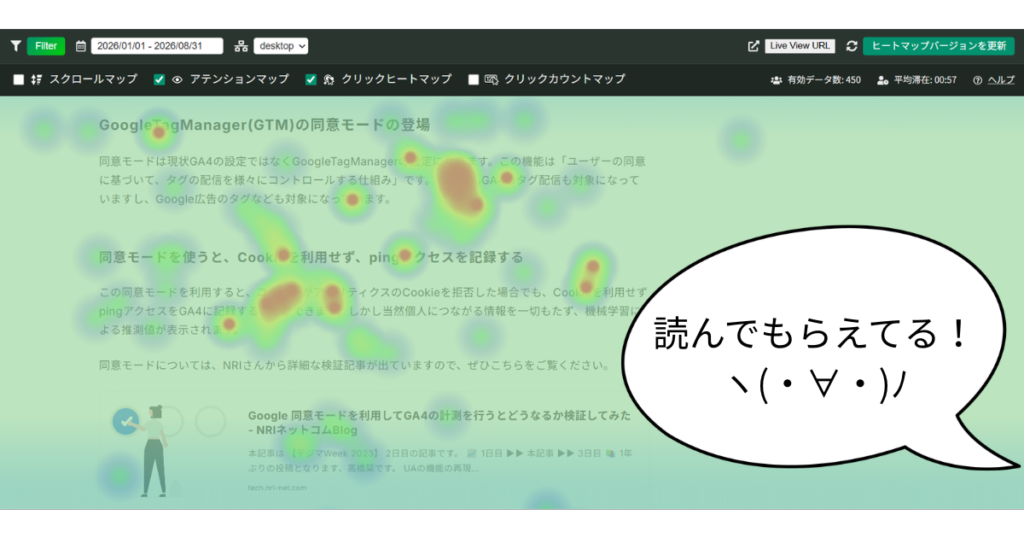Uncheck the アテンションマップ checkbox
The width and height of the screenshot is (1024, 538).
(159, 80)
